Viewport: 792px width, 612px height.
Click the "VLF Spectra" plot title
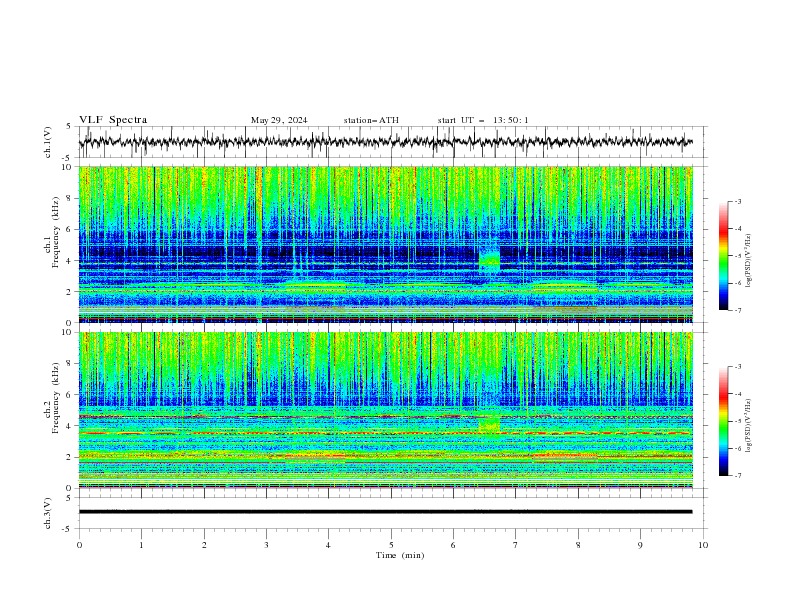[x=113, y=120]
